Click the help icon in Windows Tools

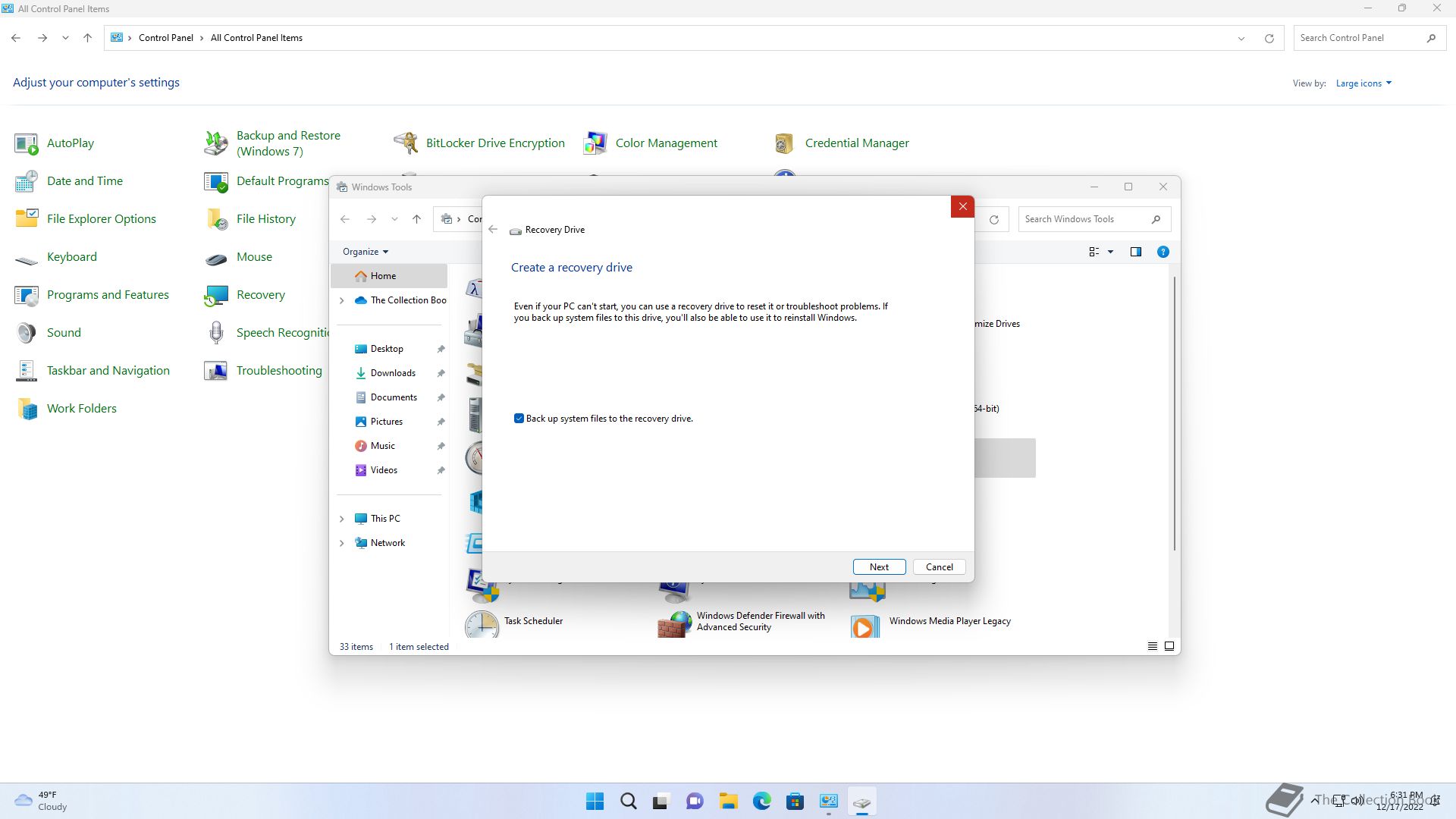coord(1163,252)
